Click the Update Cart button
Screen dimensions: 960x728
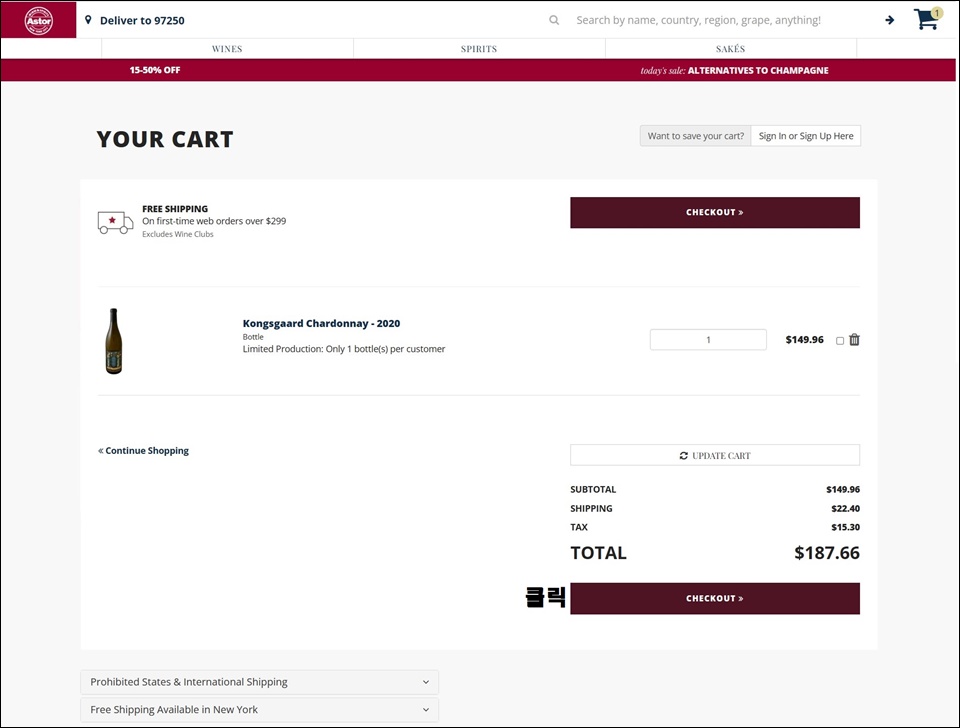click(x=715, y=456)
